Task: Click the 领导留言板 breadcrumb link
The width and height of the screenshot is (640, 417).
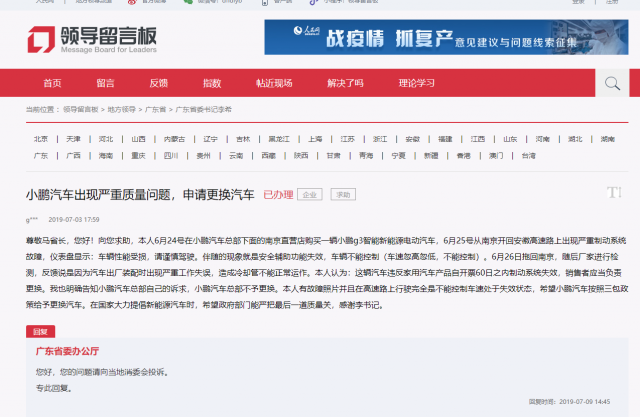Action: tap(81, 109)
